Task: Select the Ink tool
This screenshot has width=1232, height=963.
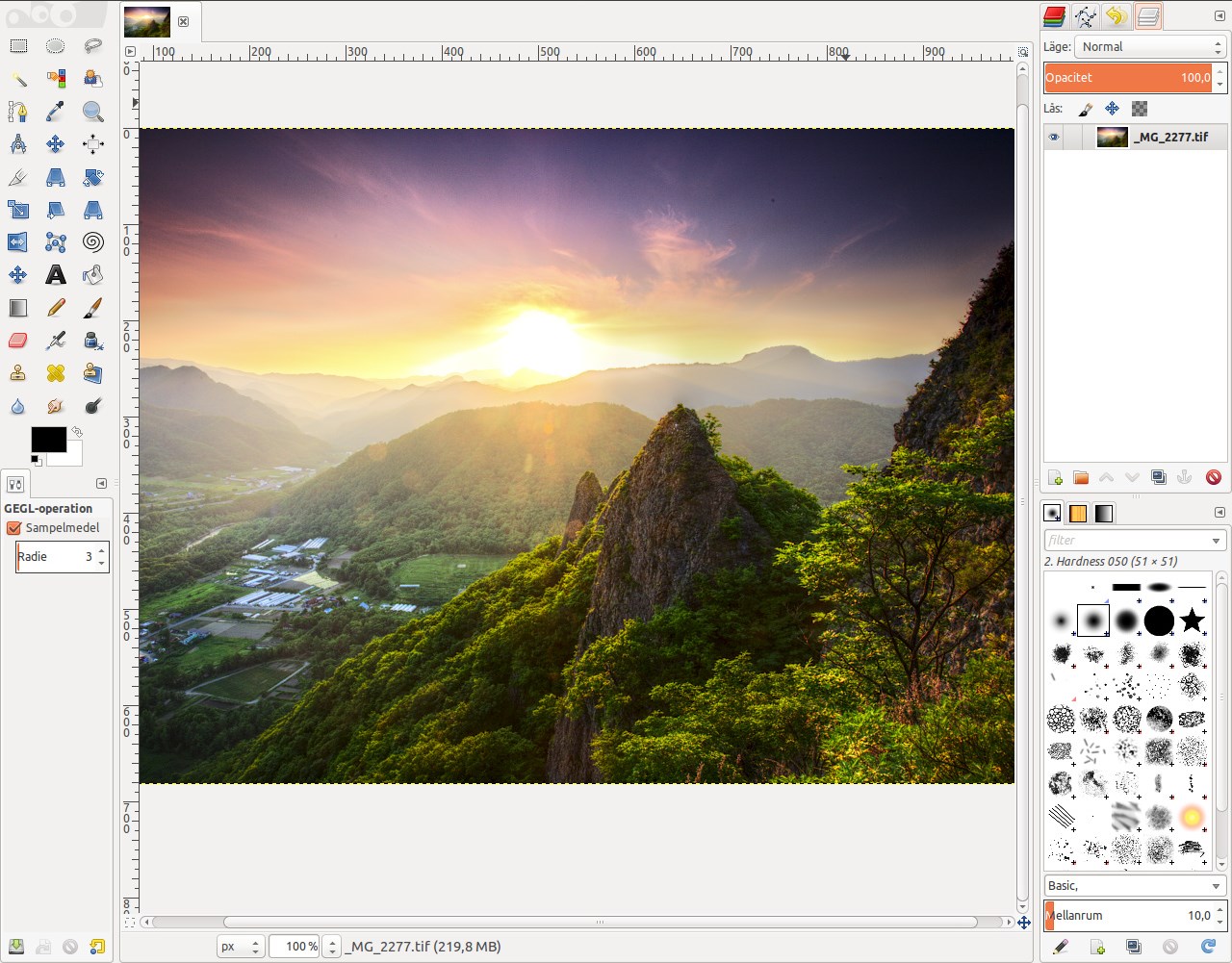Action: tap(93, 341)
